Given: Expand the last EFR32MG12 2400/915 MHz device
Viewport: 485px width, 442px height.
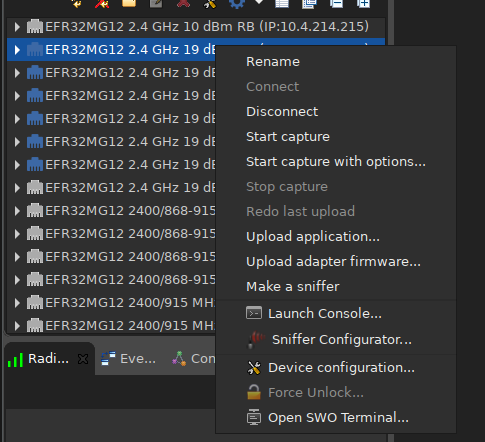Looking at the screenshot, I should click(x=17, y=326).
